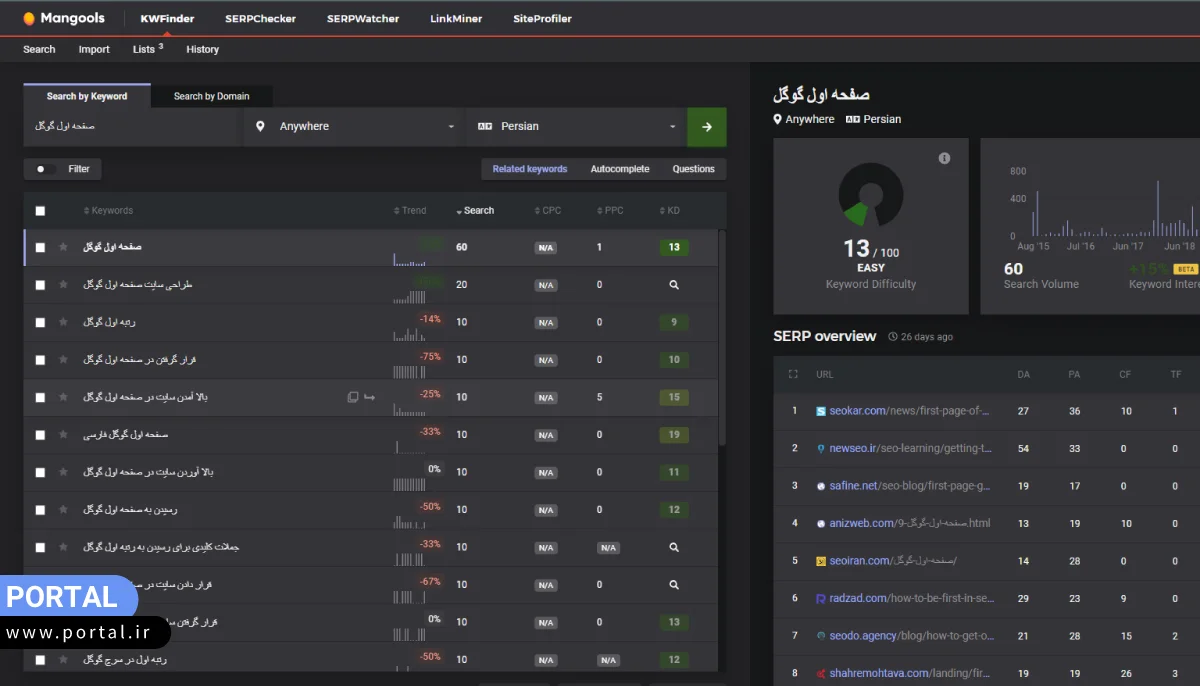
Task: Click the green arrow search submit button
Action: pyautogui.click(x=706, y=127)
